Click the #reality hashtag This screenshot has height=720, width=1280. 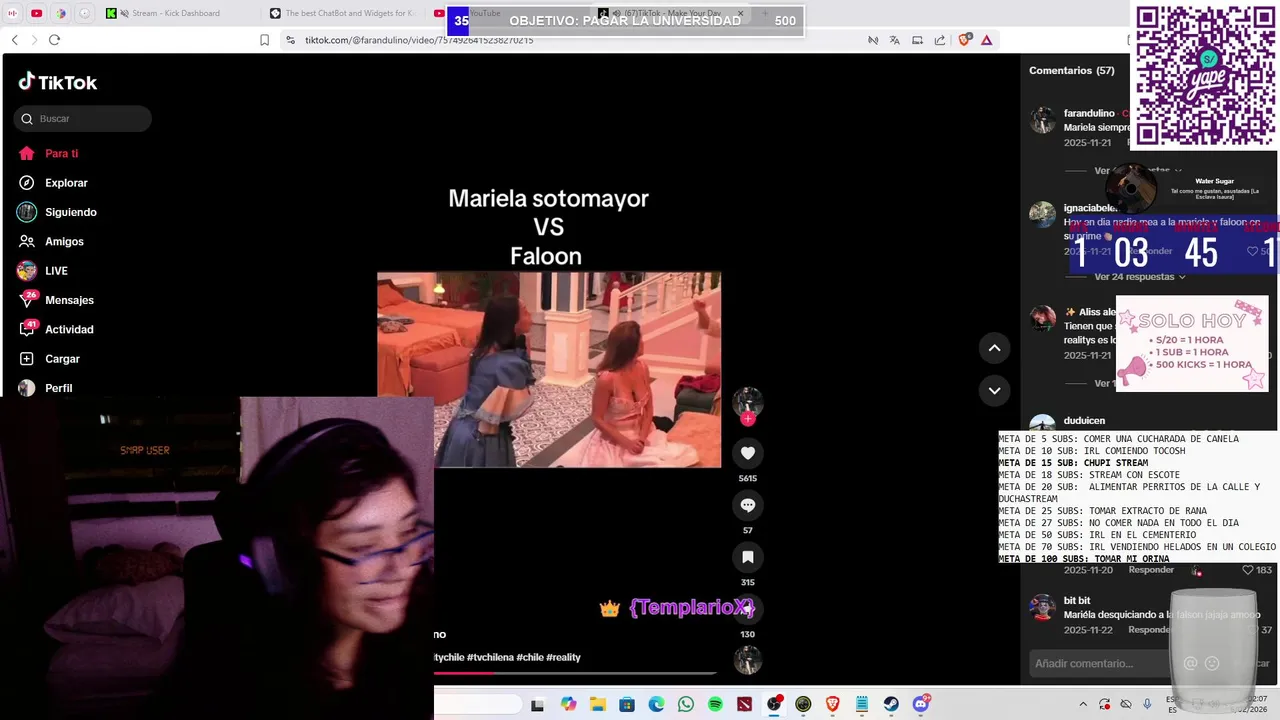tap(563, 657)
